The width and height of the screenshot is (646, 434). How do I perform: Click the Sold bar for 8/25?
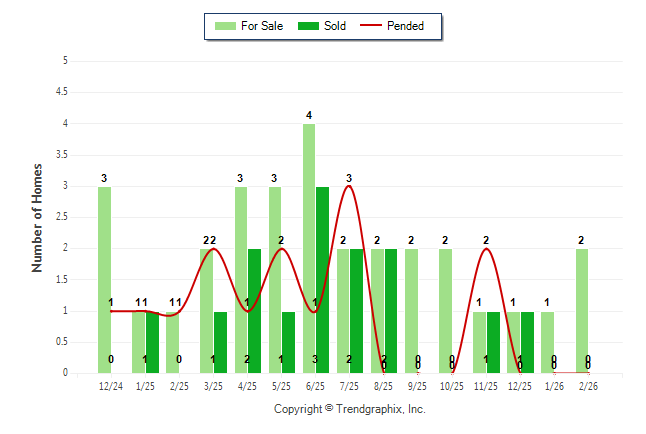(390, 311)
